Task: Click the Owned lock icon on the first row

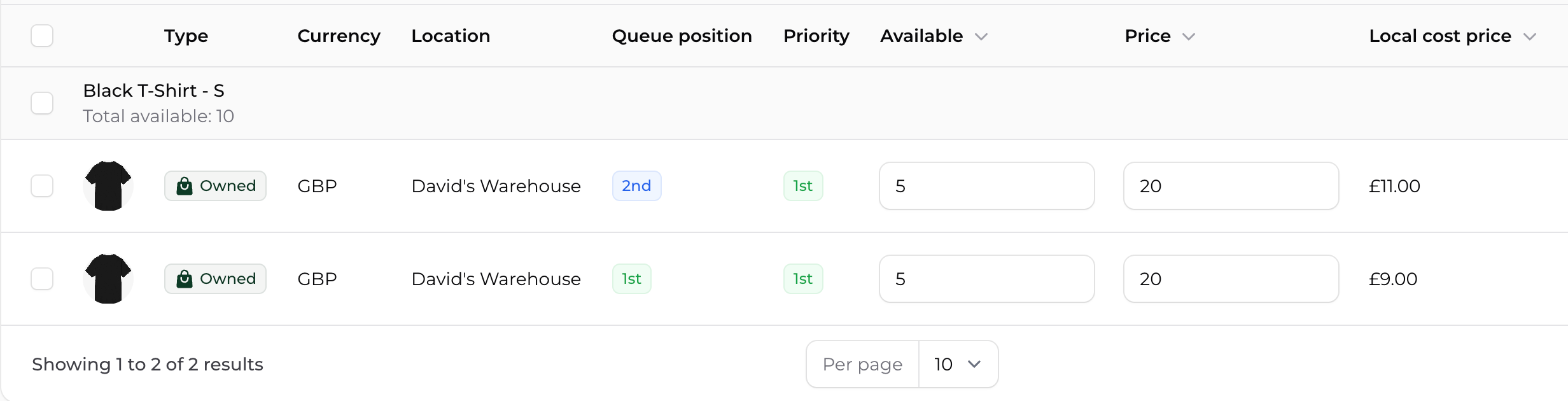Action: tap(185, 186)
